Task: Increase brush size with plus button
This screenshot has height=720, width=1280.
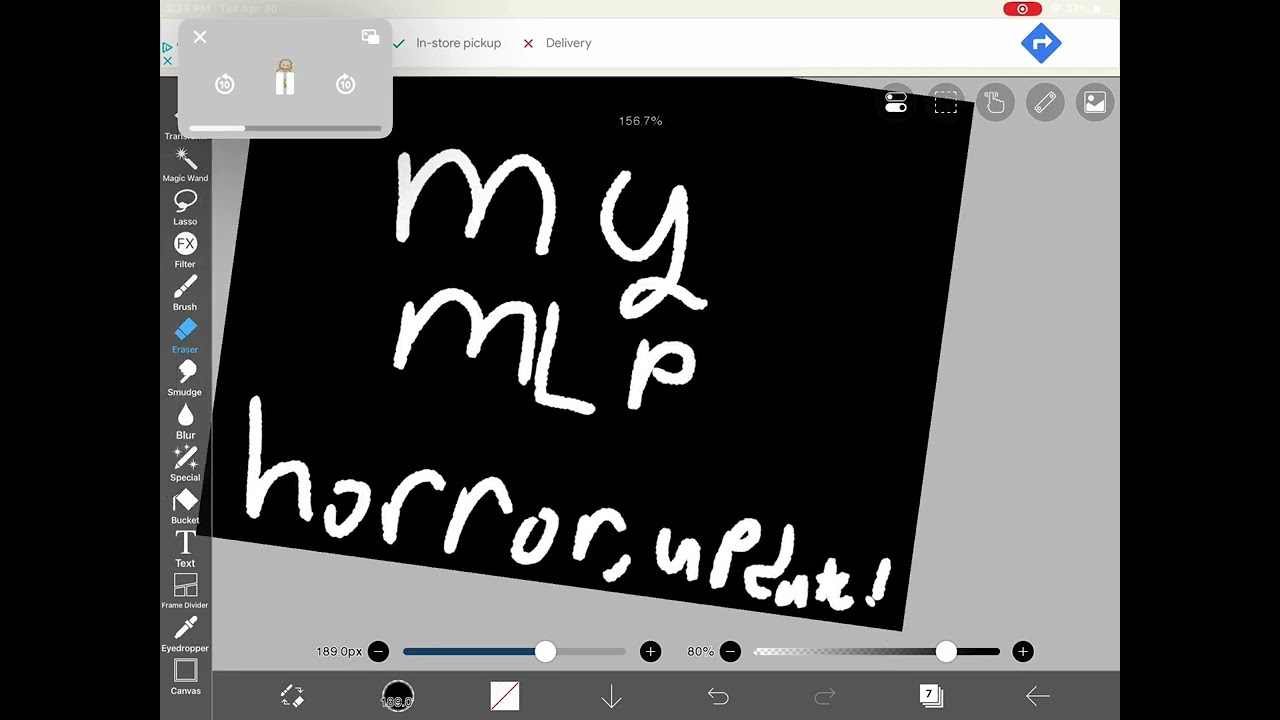Action: (x=651, y=652)
